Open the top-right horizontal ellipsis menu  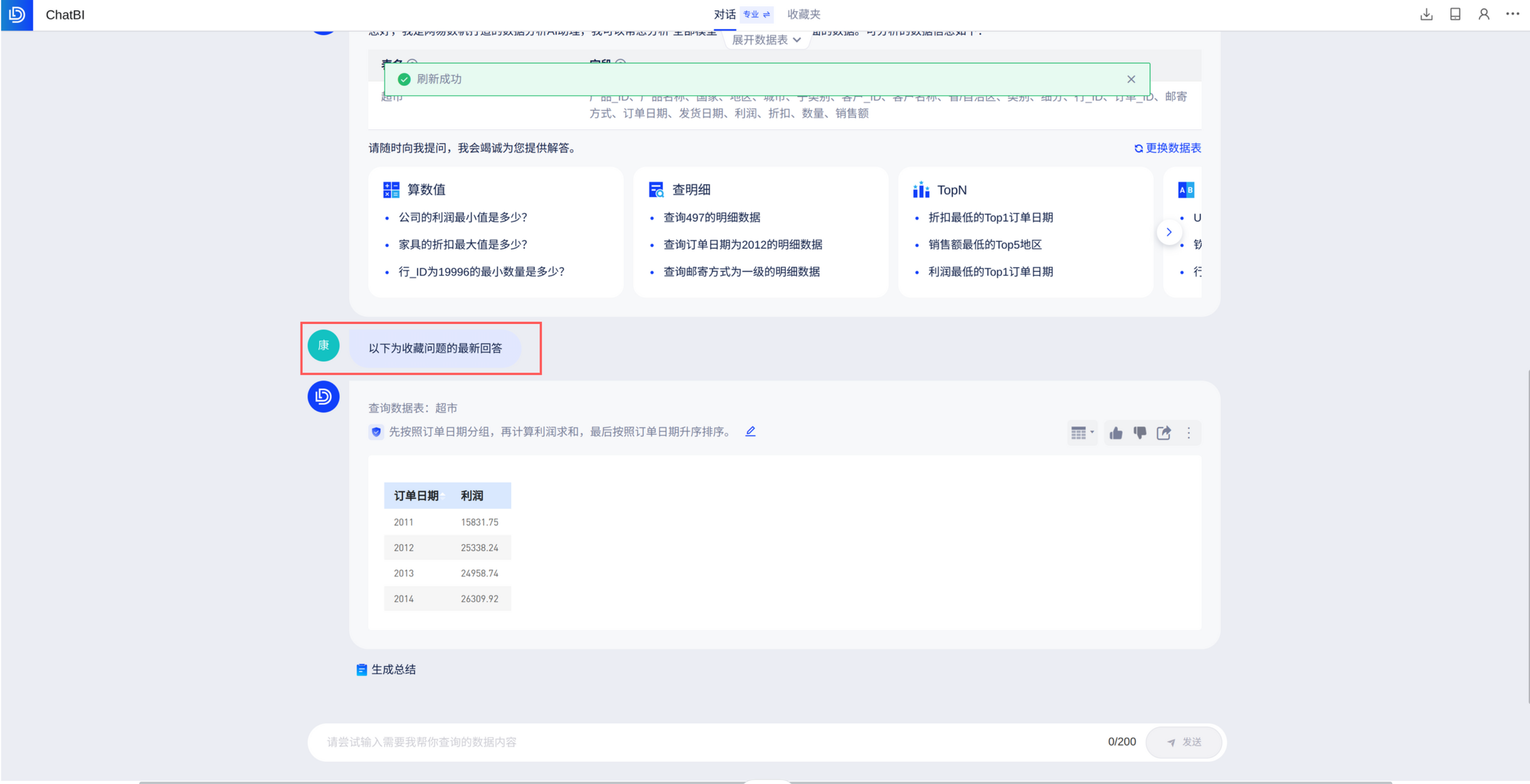(x=1512, y=13)
